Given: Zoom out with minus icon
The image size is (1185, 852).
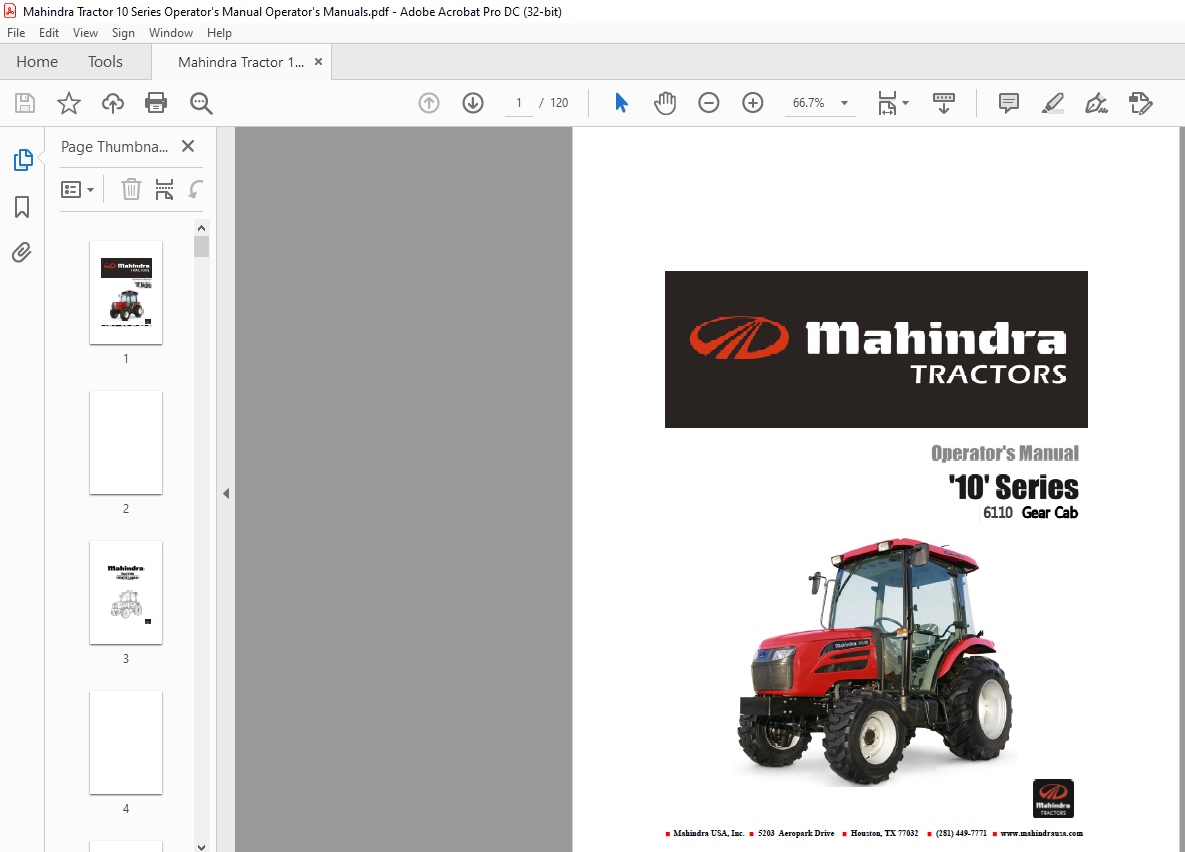Looking at the screenshot, I should pos(709,103).
